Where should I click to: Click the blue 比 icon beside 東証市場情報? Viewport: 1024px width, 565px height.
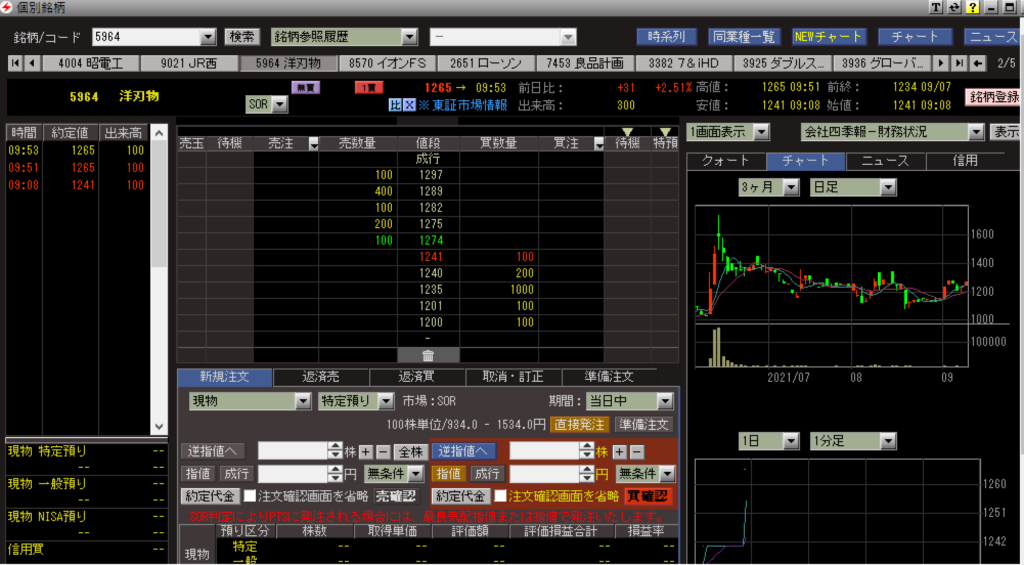[395, 105]
